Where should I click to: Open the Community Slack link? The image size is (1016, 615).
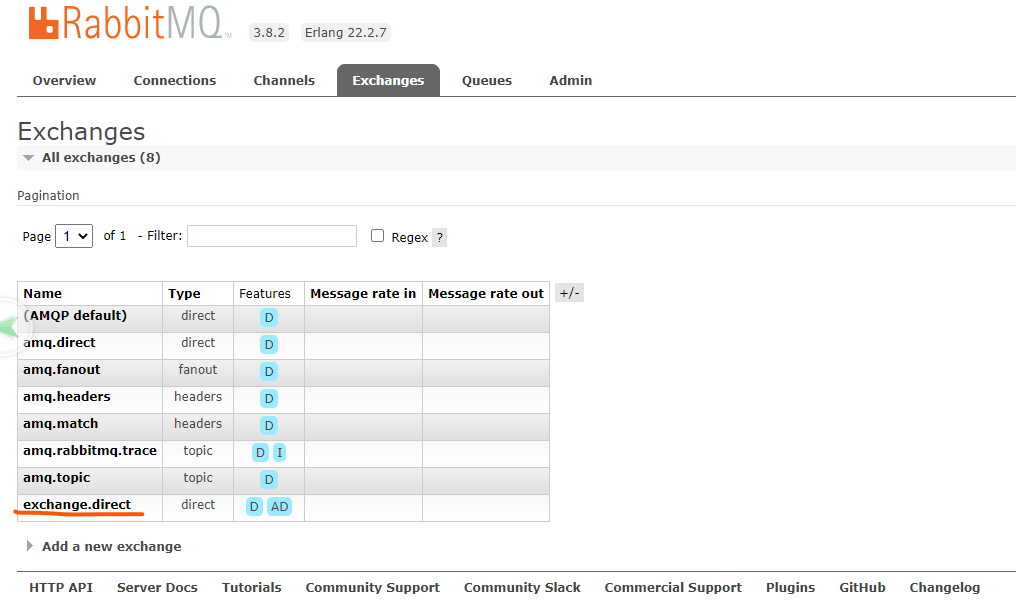(522, 588)
